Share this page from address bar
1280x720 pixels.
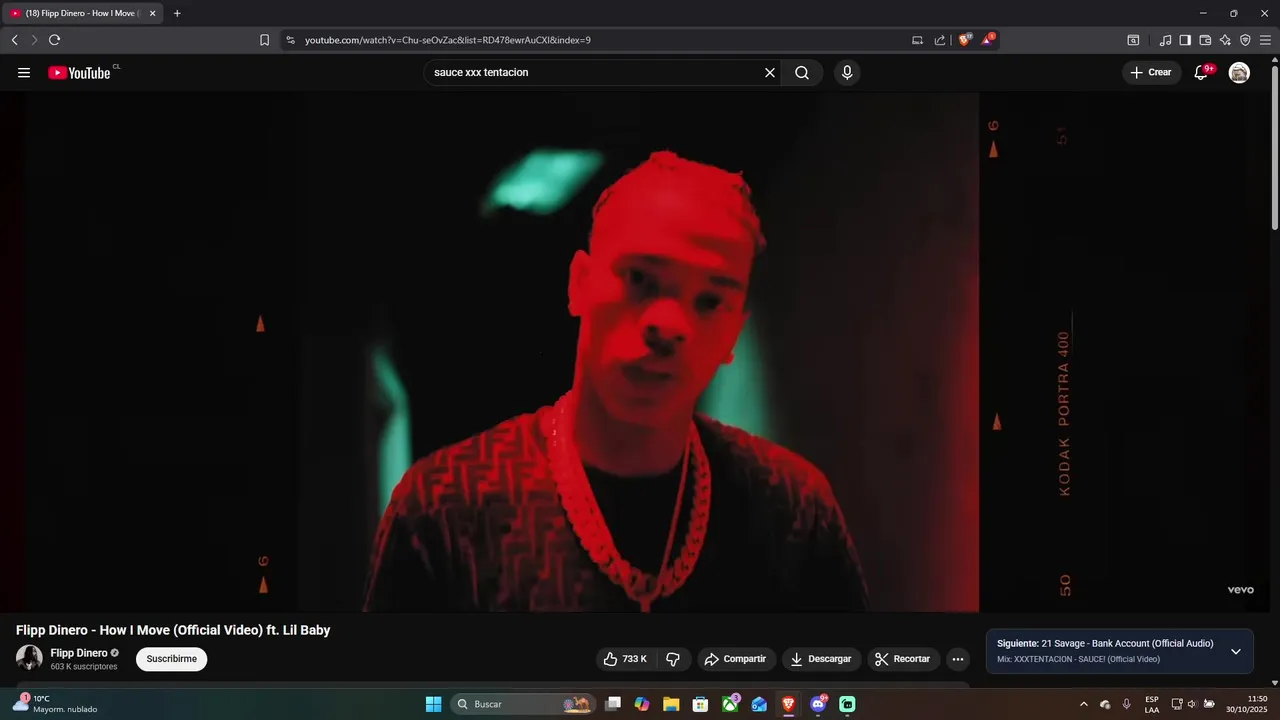940,40
